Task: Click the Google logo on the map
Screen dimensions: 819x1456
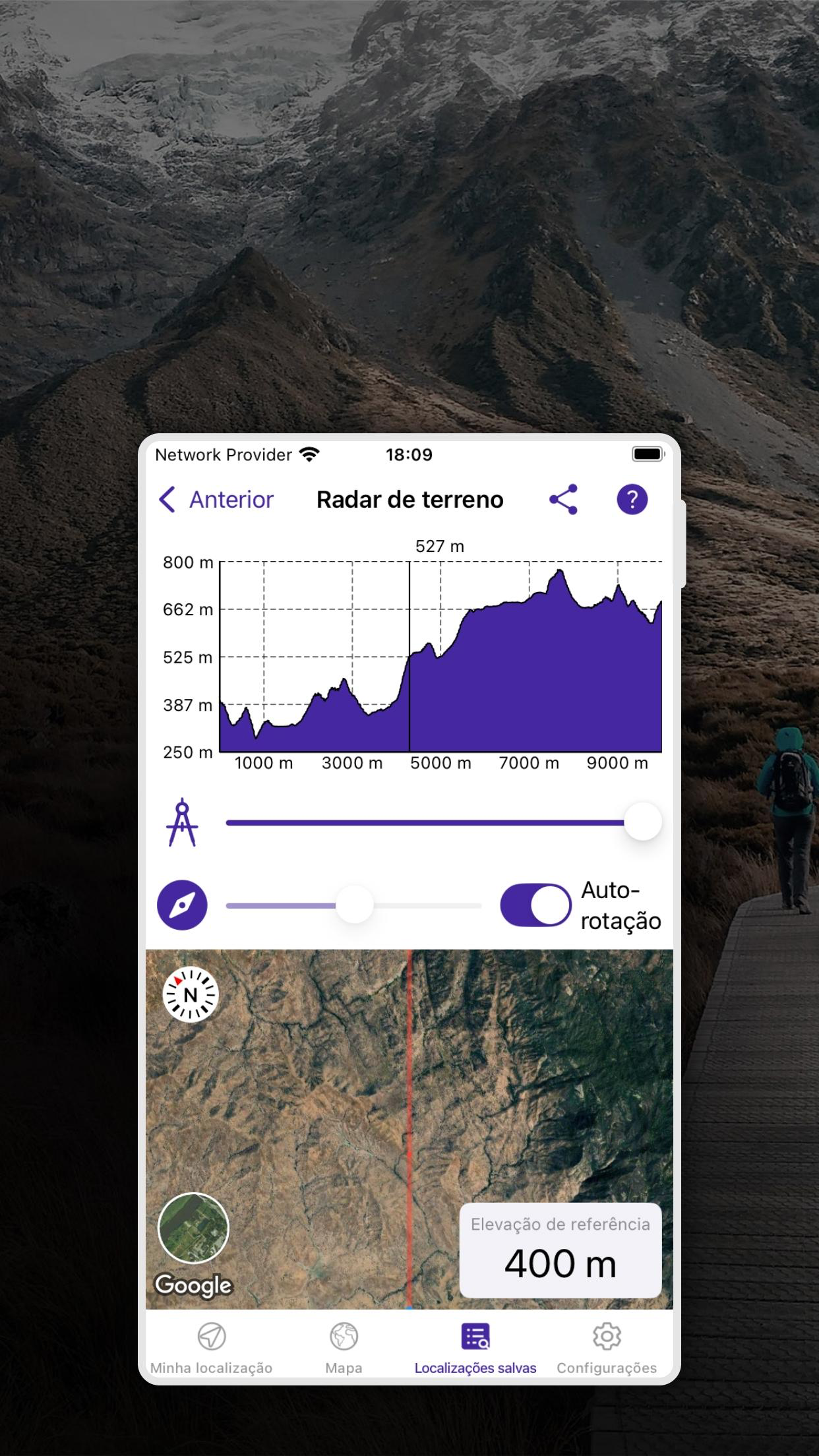Action: pyautogui.click(x=193, y=1285)
